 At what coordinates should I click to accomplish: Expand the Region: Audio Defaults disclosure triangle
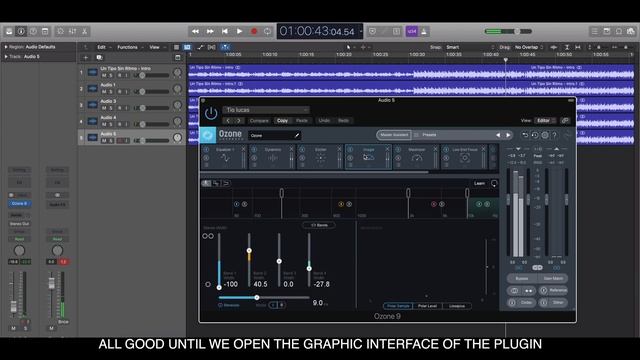[6, 47]
